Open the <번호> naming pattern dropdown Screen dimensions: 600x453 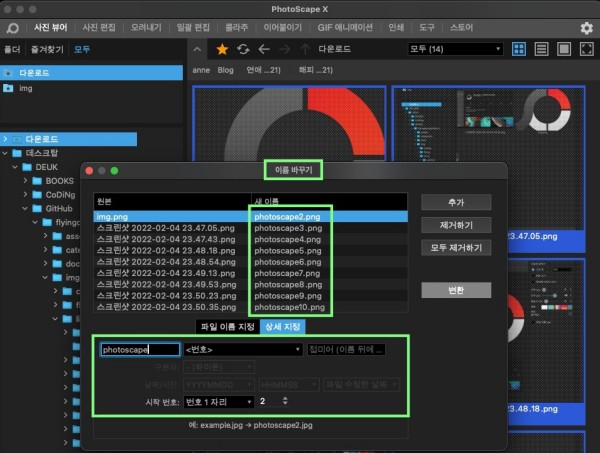242,350
